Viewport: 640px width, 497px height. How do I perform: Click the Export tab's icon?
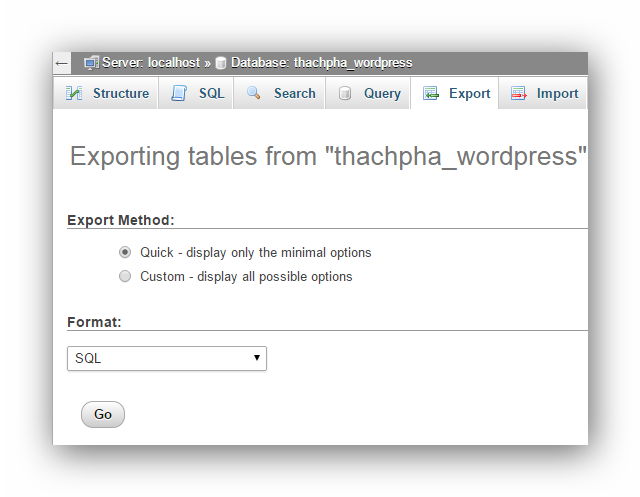pos(431,94)
